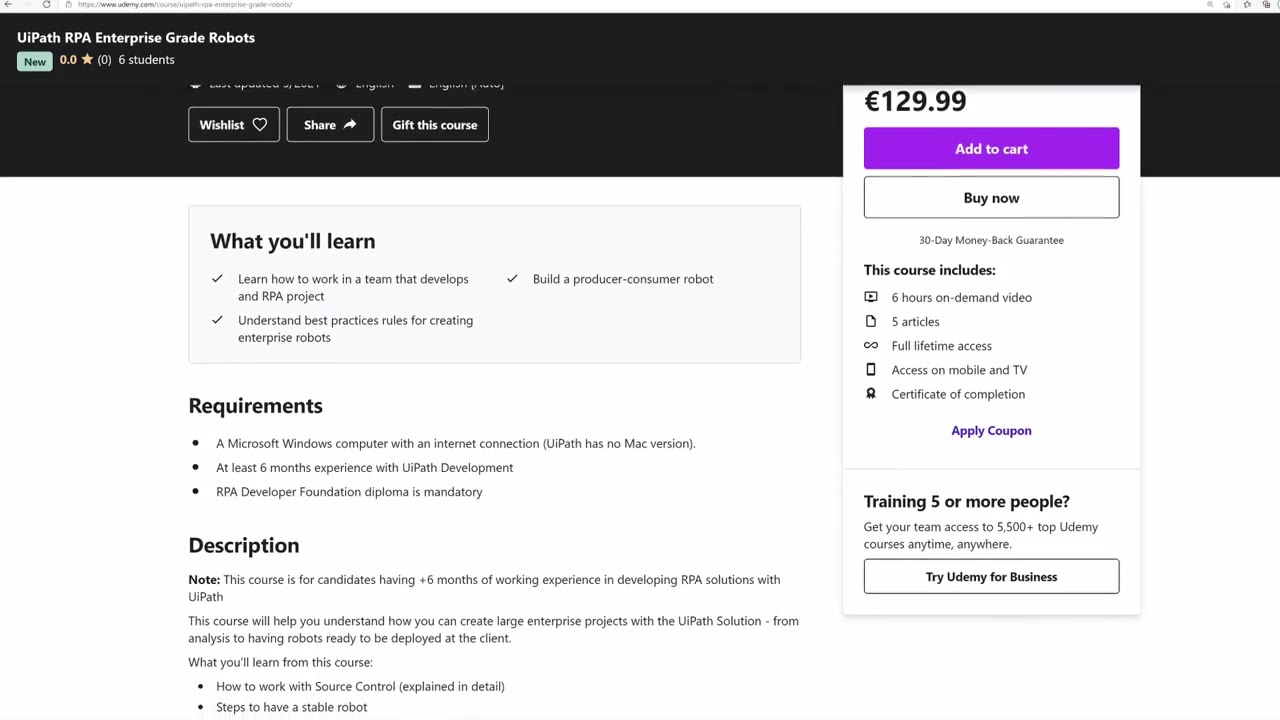Click the 'New' badge in header
1280x720 pixels.
pyautogui.click(x=35, y=61)
